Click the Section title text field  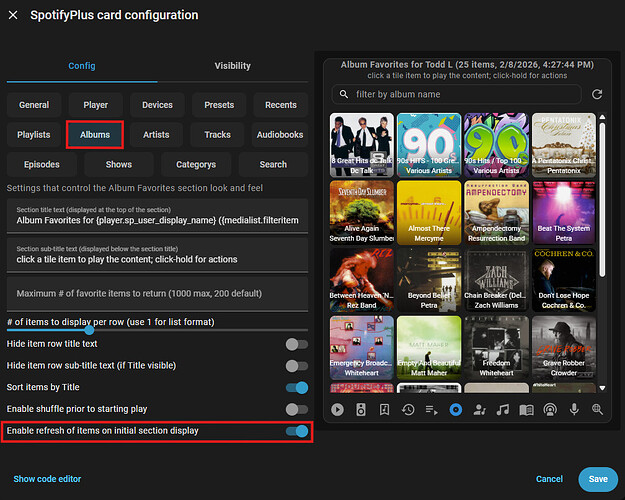point(157,216)
